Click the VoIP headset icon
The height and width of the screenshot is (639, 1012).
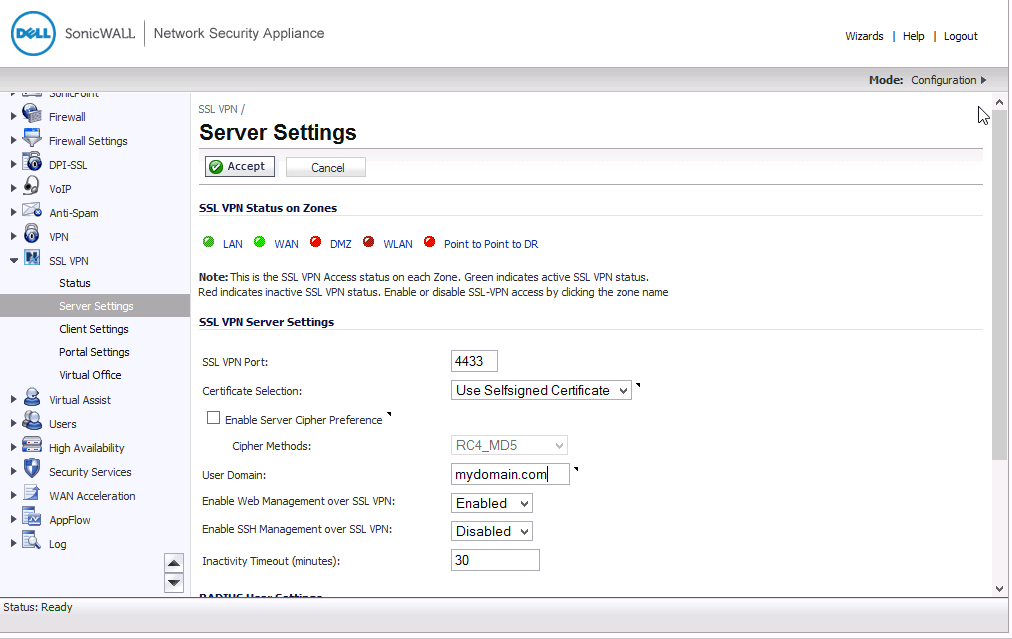[x=32, y=186]
